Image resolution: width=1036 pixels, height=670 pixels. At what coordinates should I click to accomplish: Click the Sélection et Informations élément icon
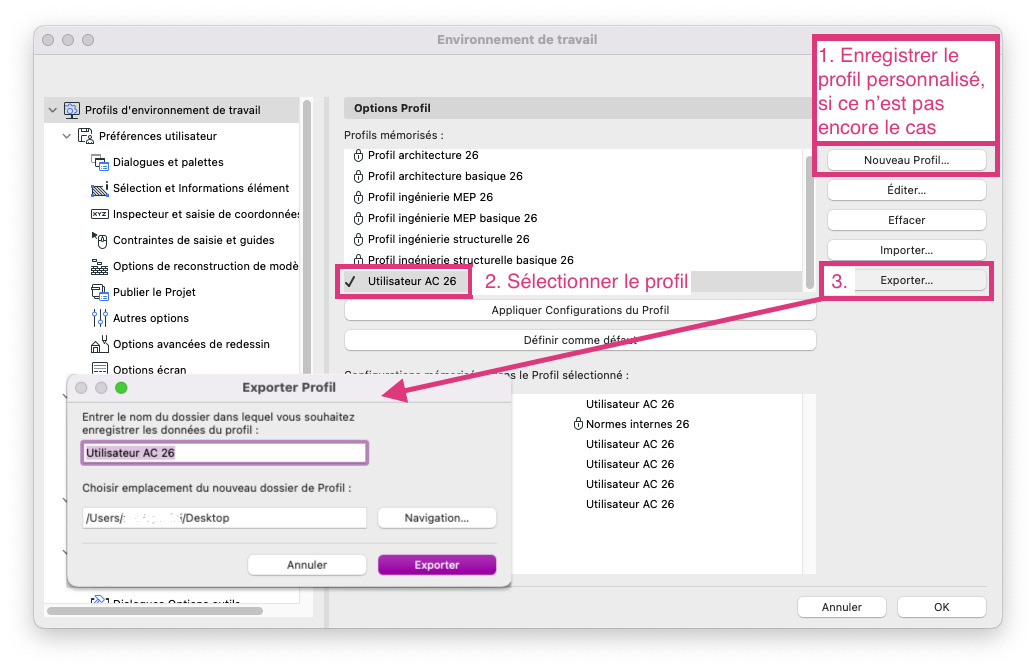pos(99,188)
